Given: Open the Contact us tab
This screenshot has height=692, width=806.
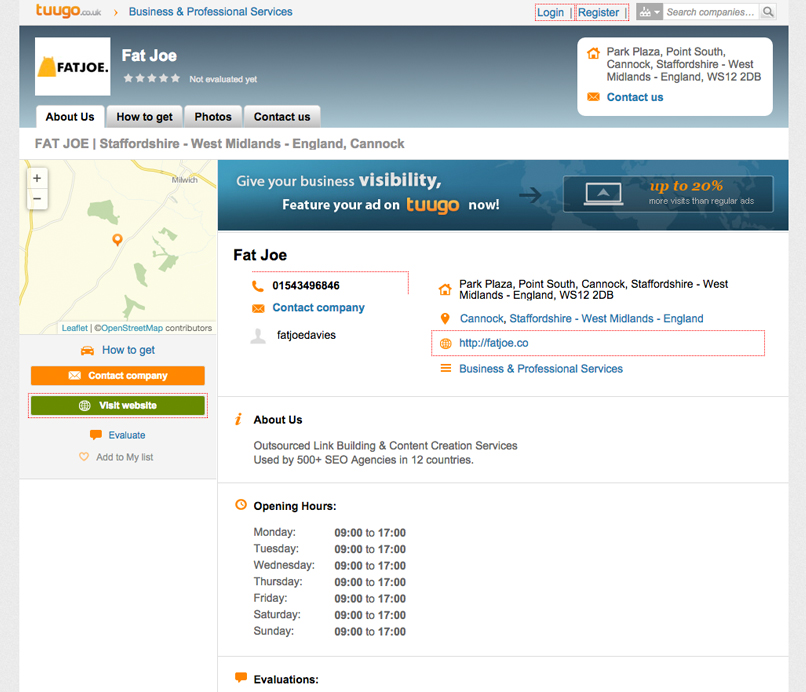Looking at the screenshot, I should click(x=282, y=117).
